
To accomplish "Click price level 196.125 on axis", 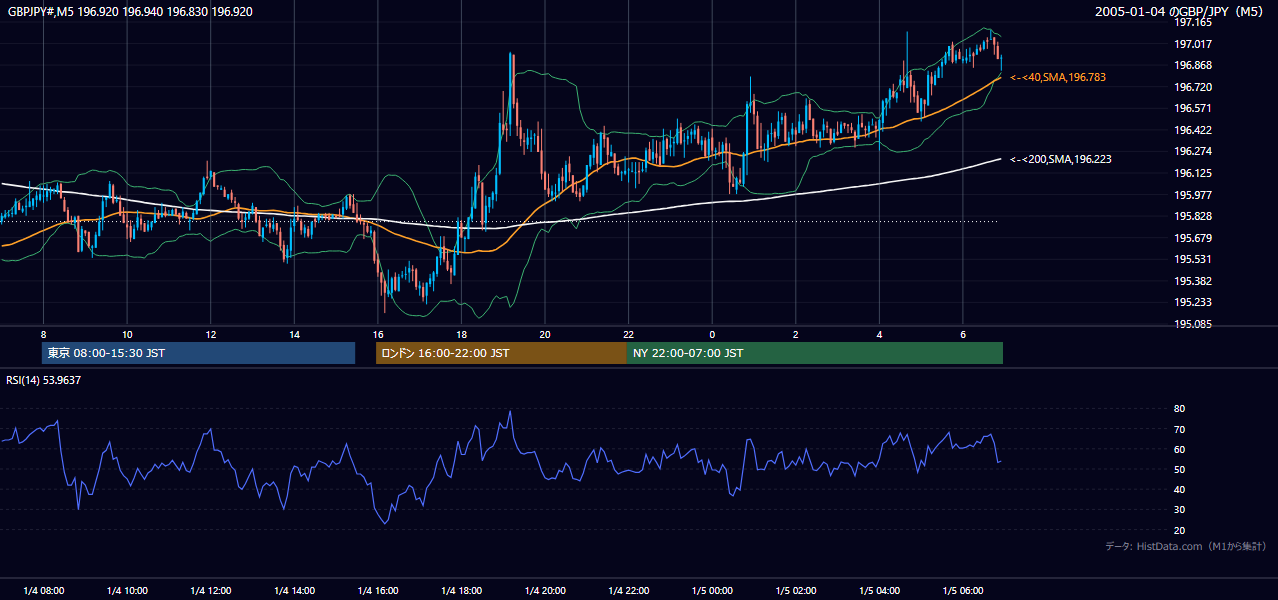I will click(1192, 173).
